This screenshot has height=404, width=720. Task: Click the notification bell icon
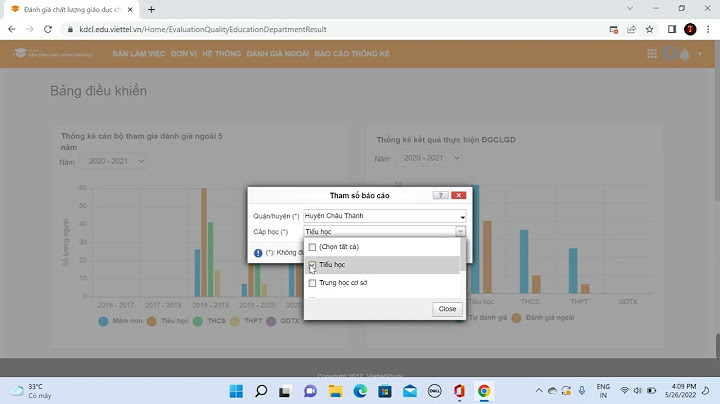pos(685,55)
